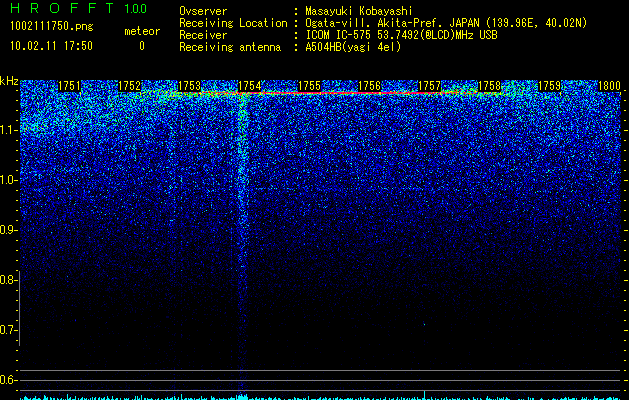Click the 1.1 kHz axis label
This screenshot has width=629, height=400.
click(8, 130)
